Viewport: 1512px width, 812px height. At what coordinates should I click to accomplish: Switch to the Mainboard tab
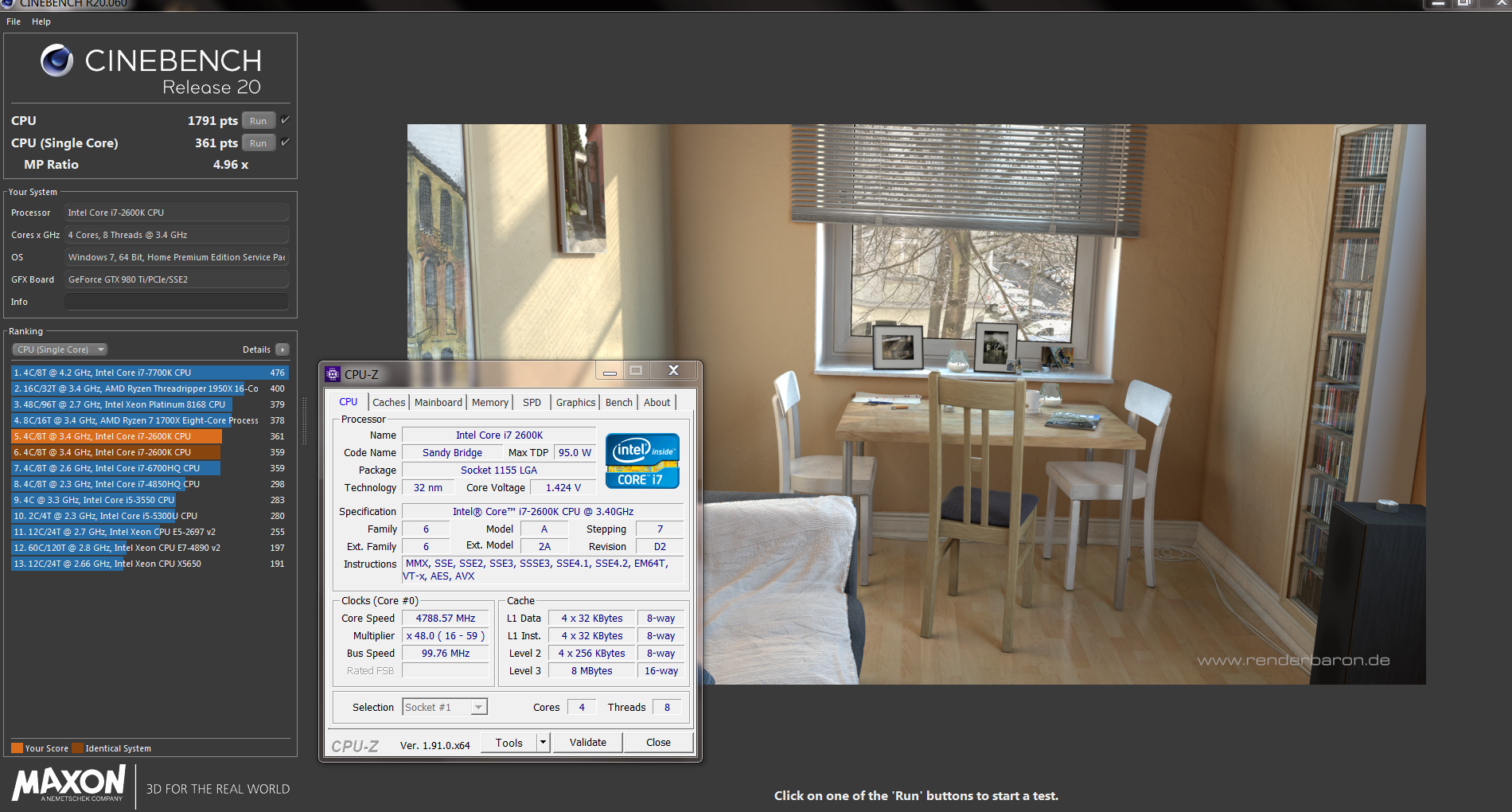438,403
